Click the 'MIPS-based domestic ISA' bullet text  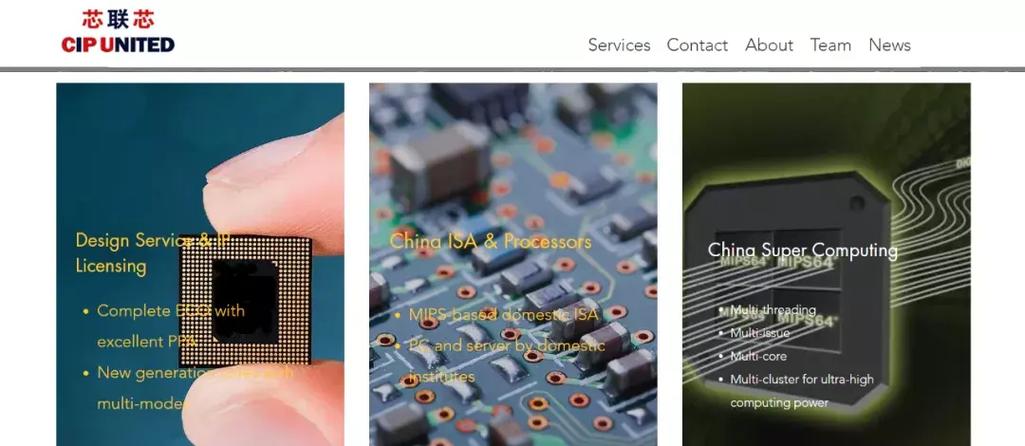[503, 315]
